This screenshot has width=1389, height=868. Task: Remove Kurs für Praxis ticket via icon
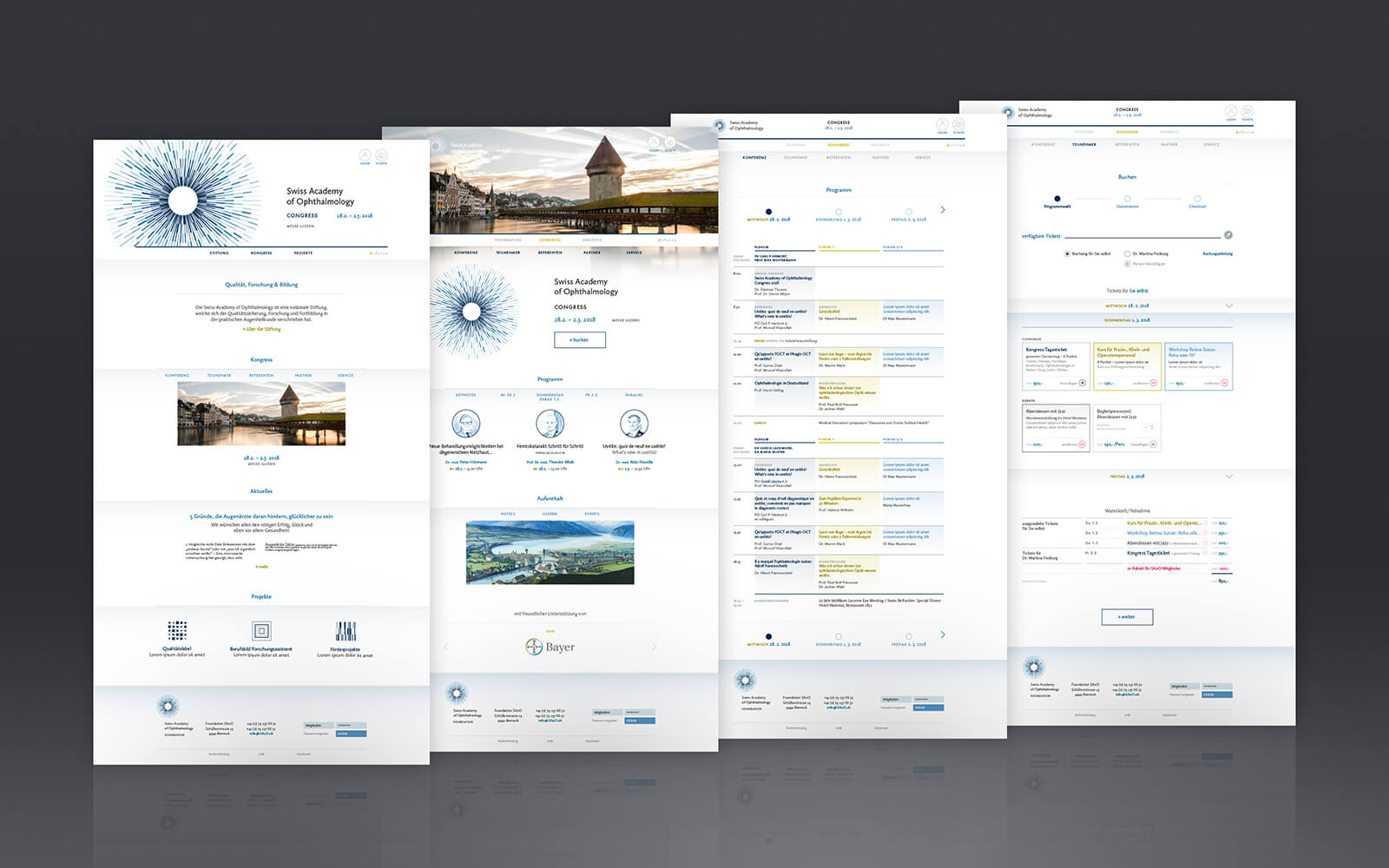(x=1153, y=383)
